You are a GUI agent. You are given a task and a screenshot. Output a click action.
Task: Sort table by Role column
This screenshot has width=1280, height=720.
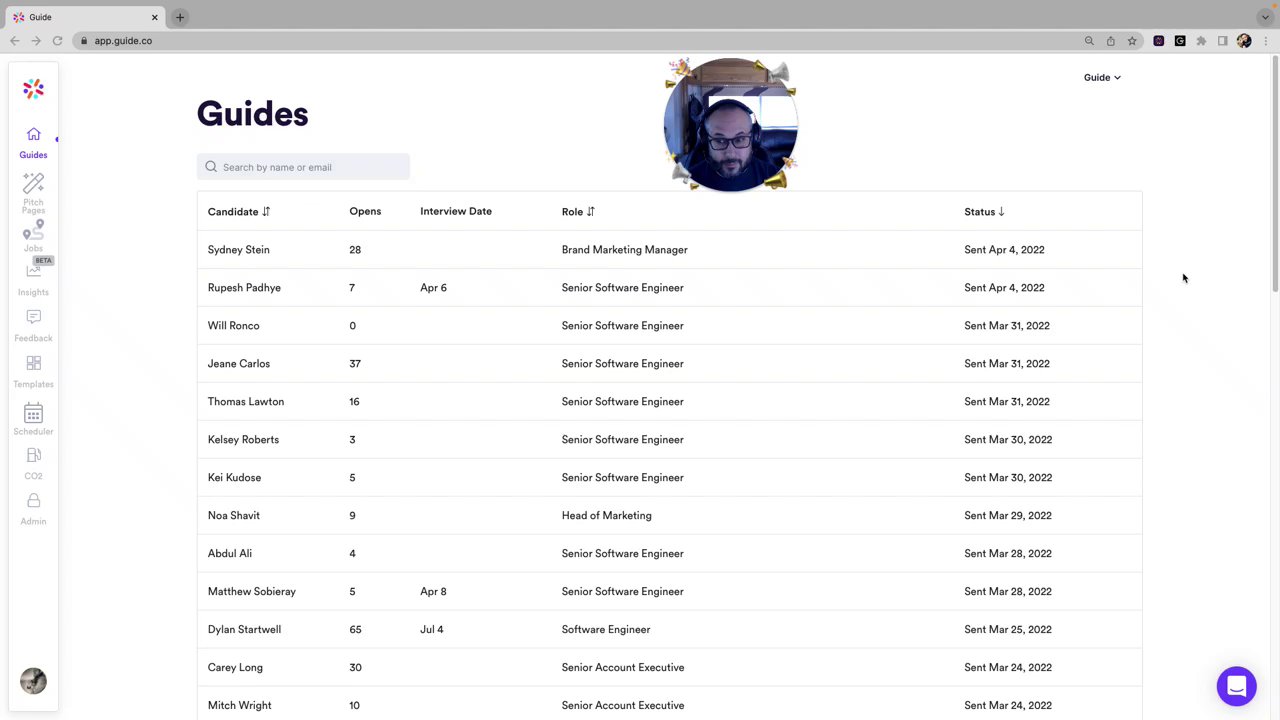[578, 212]
